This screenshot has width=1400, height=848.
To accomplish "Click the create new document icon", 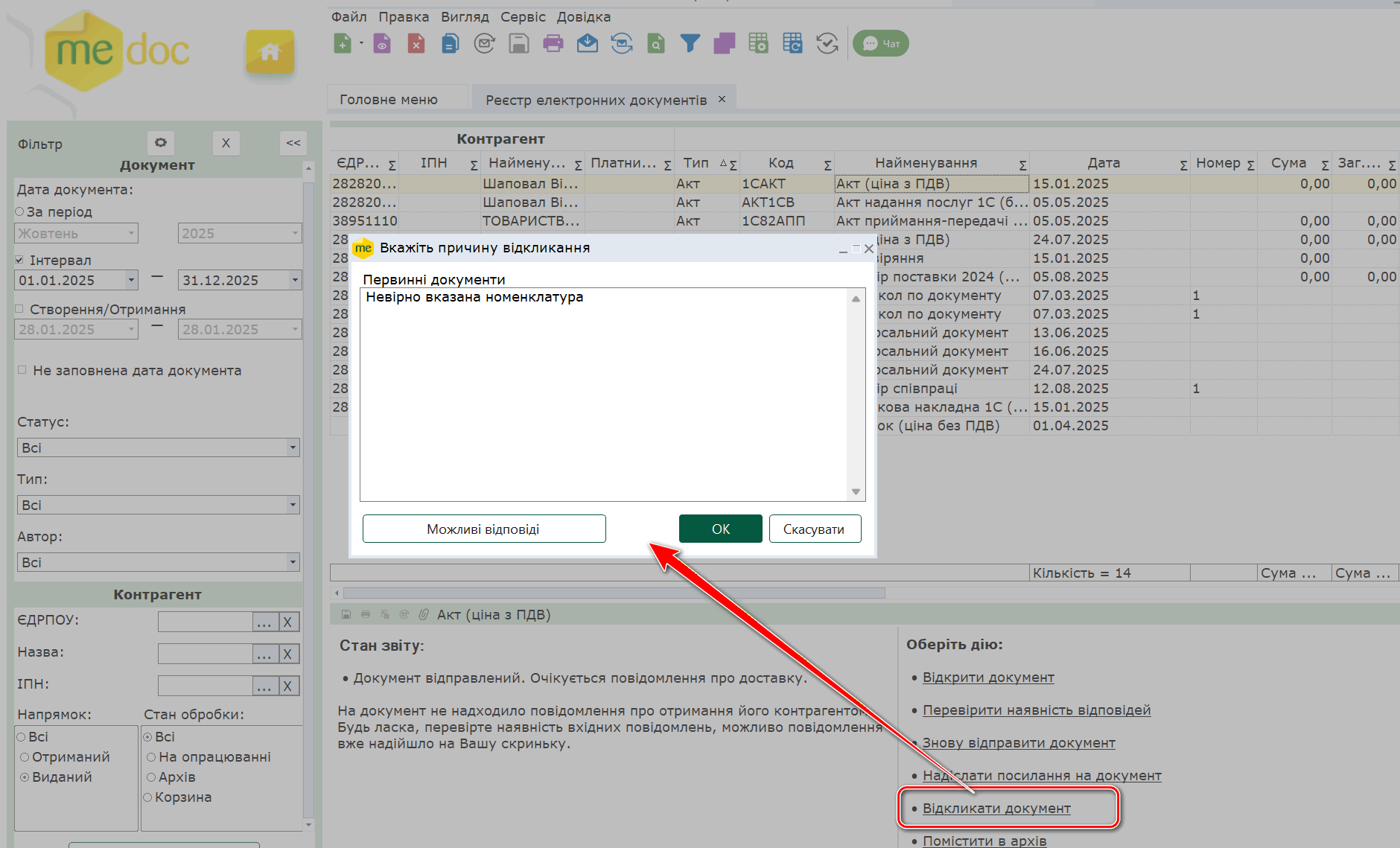I will (x=343, y=44).
